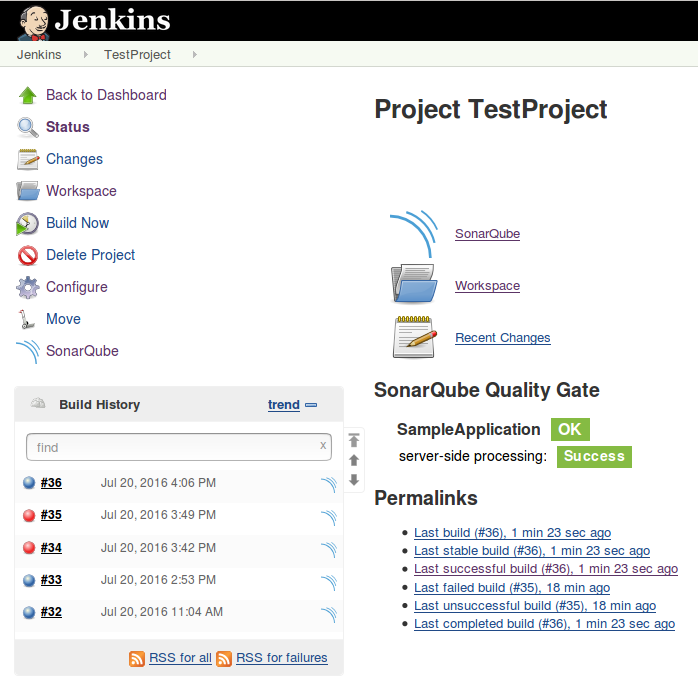Go Back to Dashboard
This screenshot has width=698, height=682.
[106, 95]
